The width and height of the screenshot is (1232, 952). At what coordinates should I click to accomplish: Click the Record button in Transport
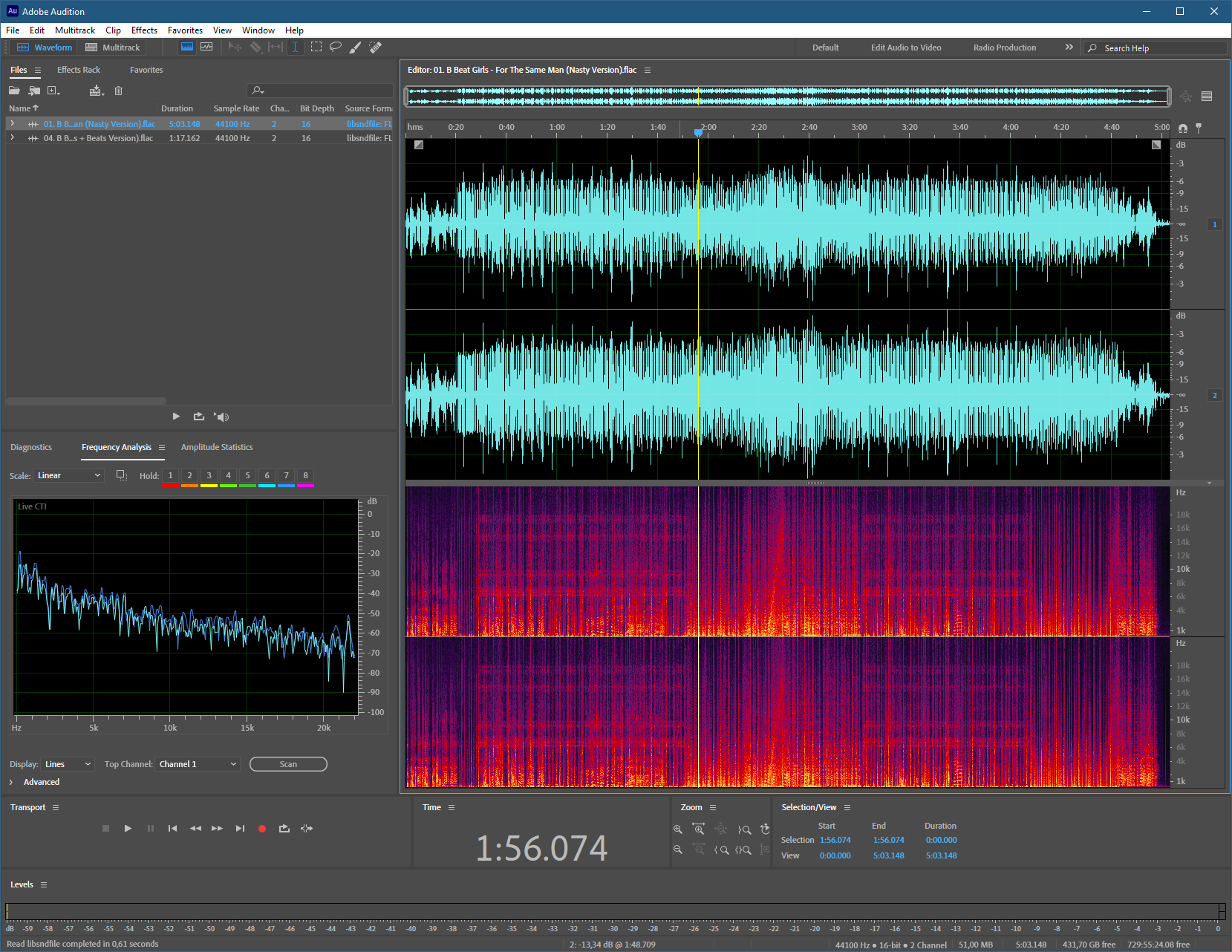[262, 829]
